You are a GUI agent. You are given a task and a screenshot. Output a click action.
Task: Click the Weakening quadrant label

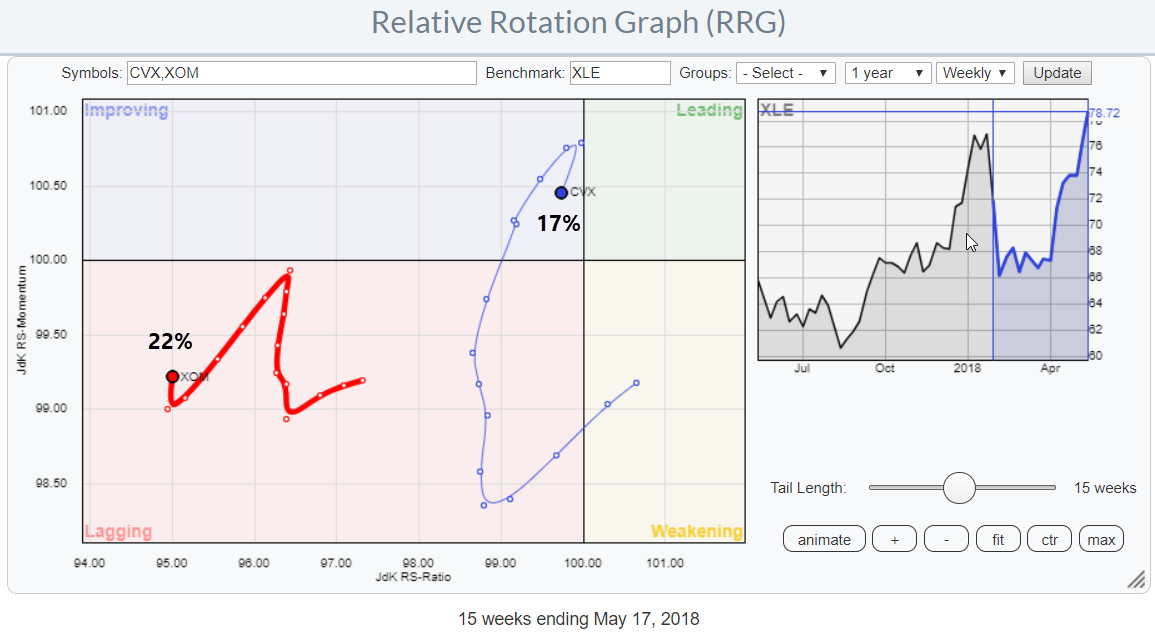click(x=697, y=531)
